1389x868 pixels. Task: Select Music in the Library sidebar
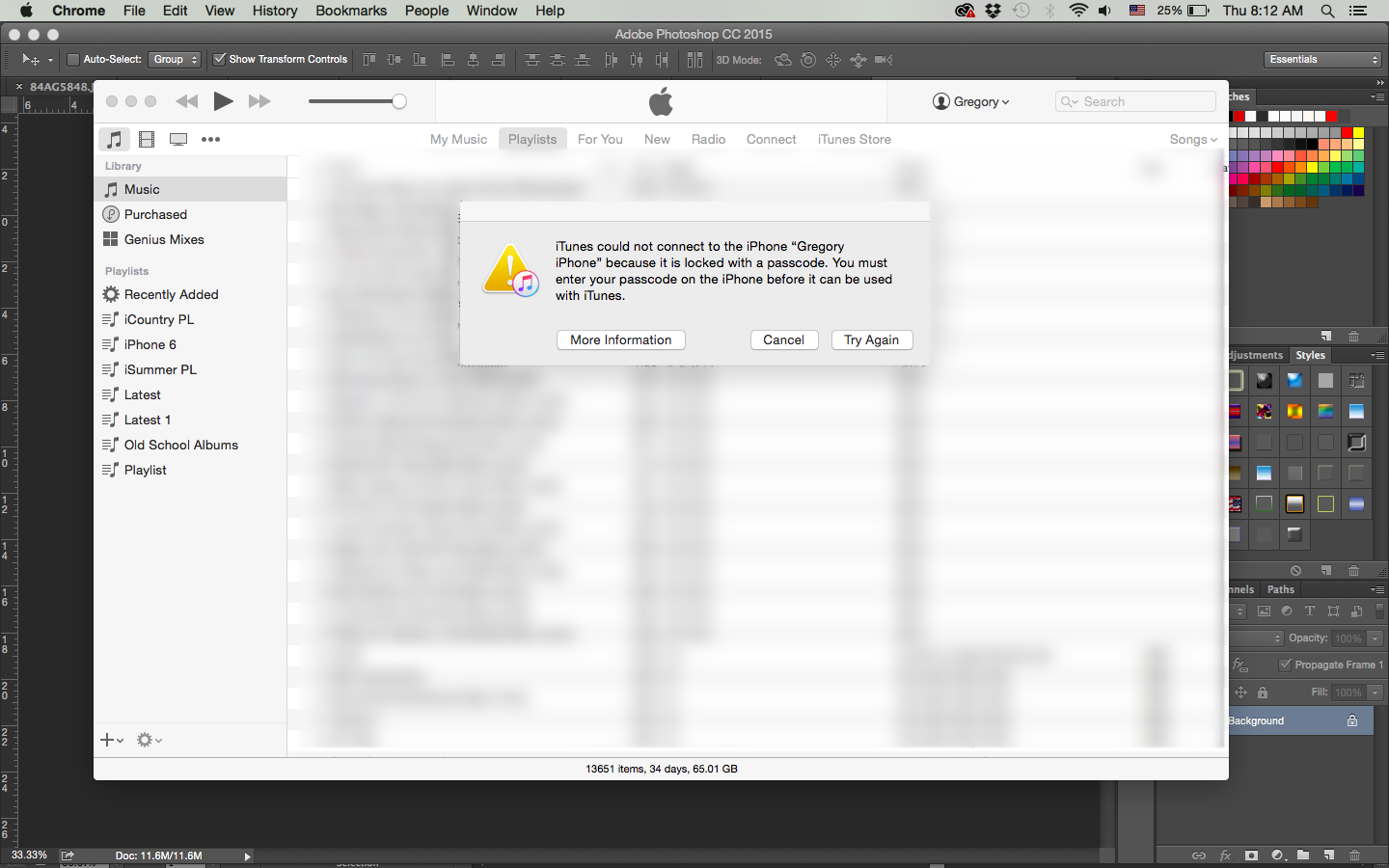click(190, 189)
